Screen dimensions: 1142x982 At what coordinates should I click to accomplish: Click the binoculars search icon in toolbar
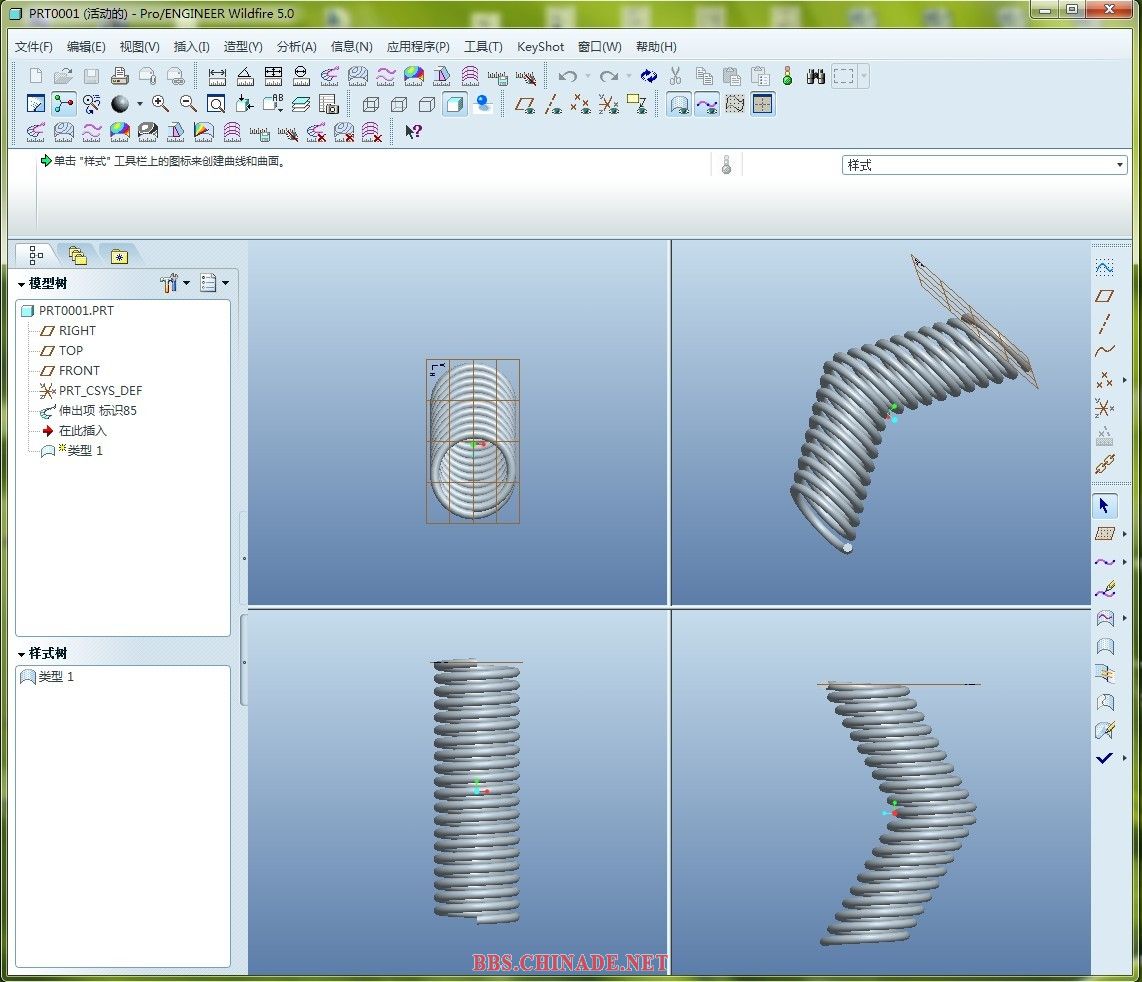(x=815, y=76)
